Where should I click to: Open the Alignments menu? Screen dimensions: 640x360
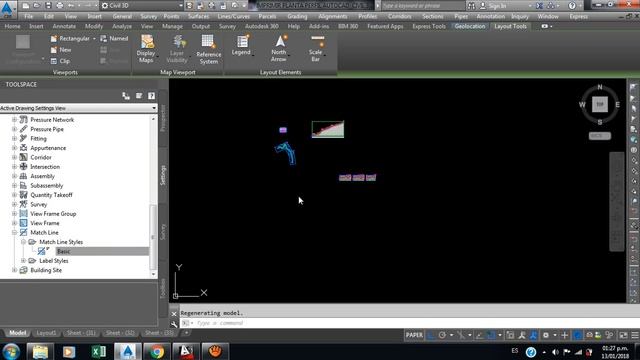point(333,16)
